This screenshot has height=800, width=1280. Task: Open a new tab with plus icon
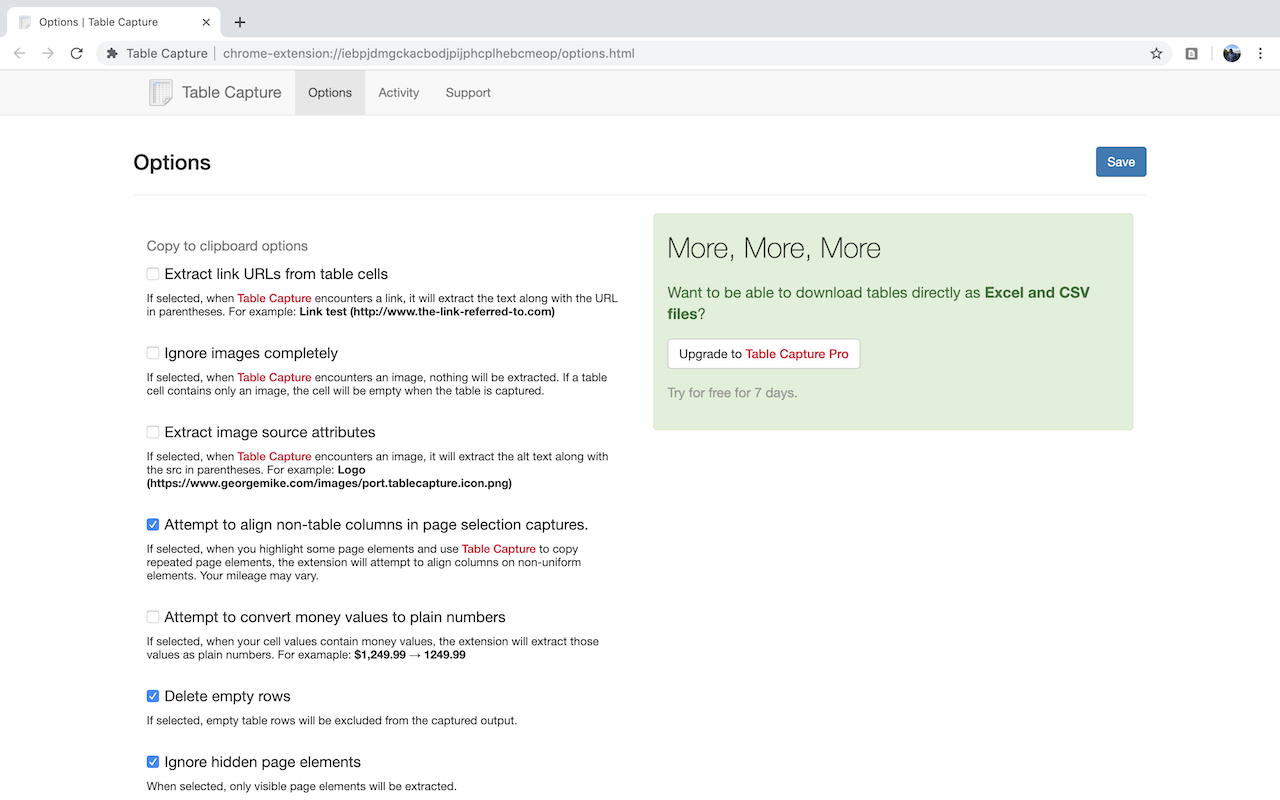point(240,22)
